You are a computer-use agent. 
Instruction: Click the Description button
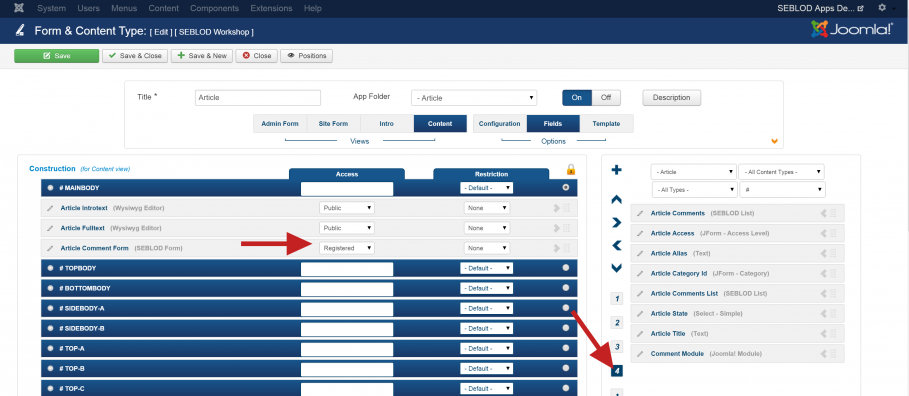tap(671, 97)
